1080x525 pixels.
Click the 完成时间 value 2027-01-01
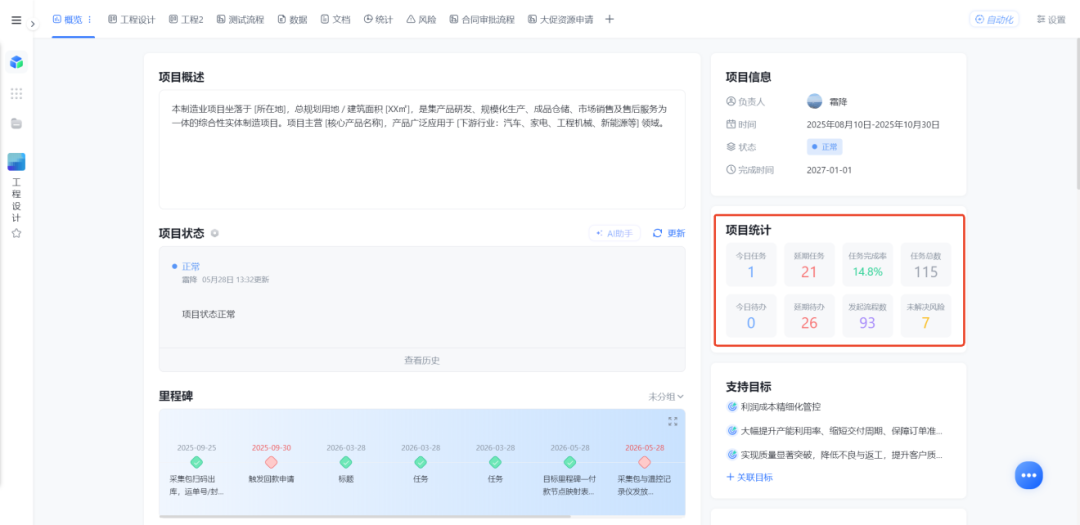click(829, 169)
